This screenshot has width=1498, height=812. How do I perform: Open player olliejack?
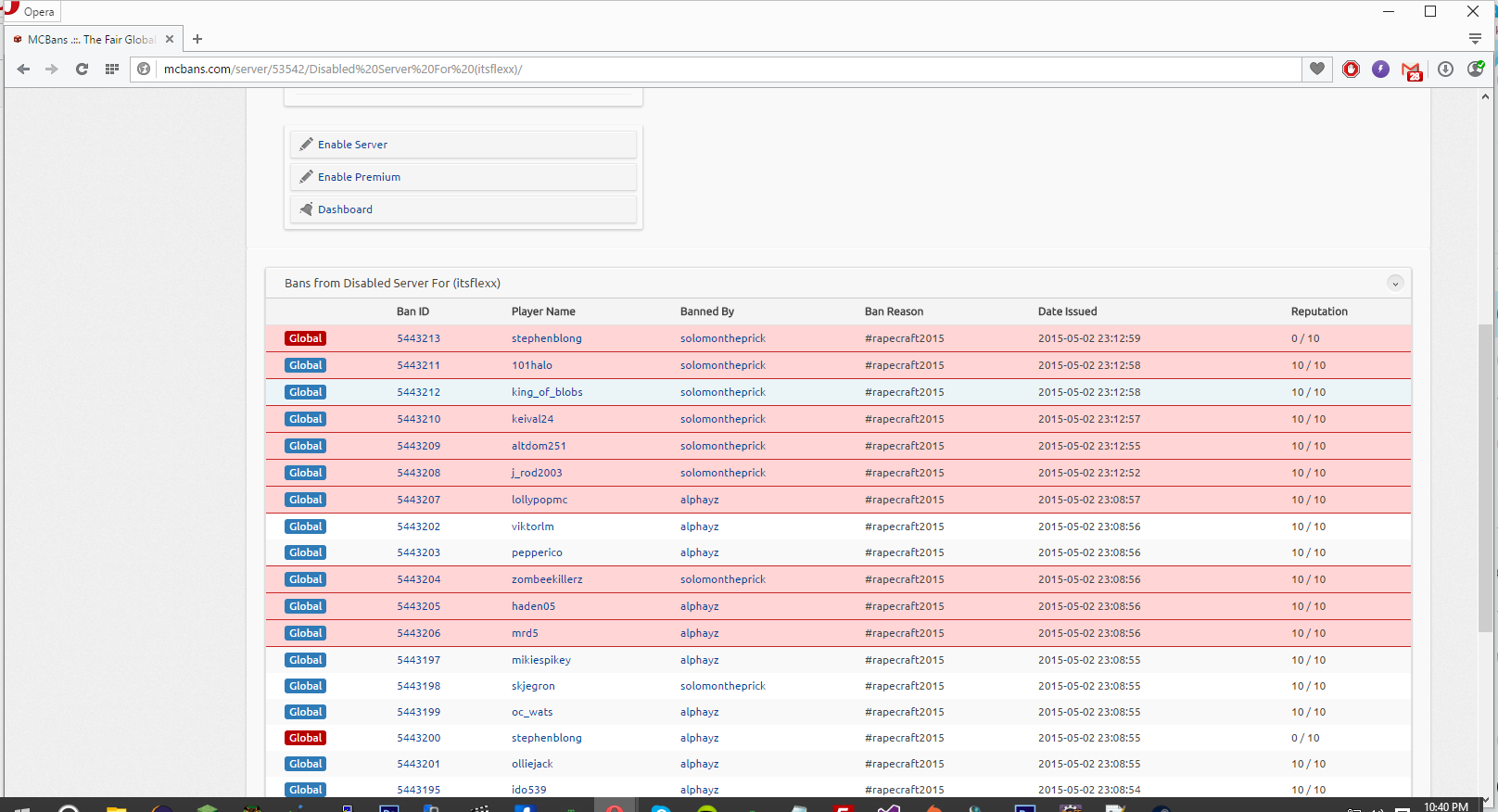(x=532, y=764)
